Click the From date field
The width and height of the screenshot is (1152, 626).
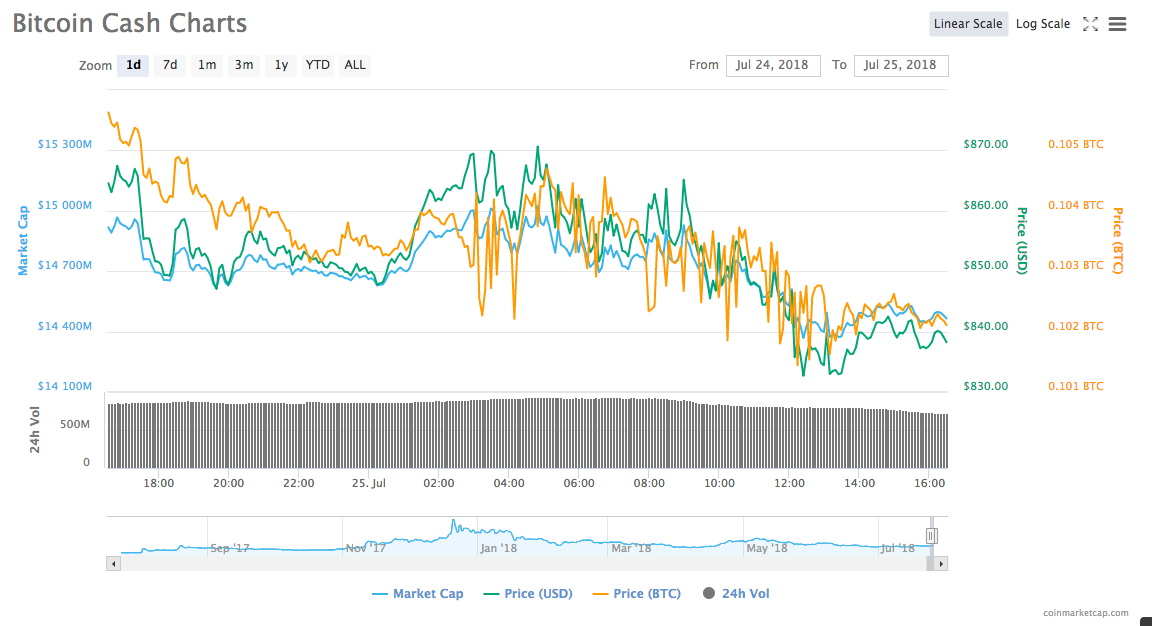click(773, 64)
